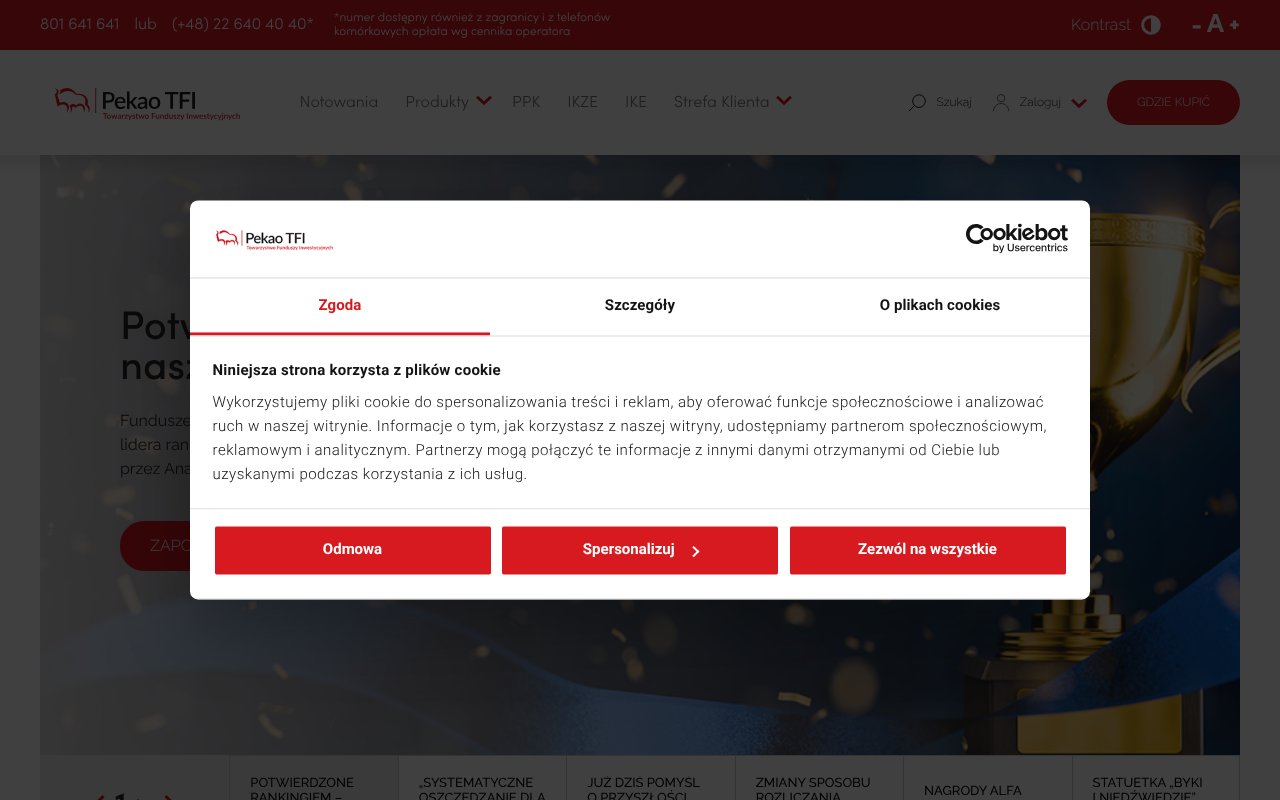
Task: Select the Zgoda tab
Action: [x=339, y=305]
